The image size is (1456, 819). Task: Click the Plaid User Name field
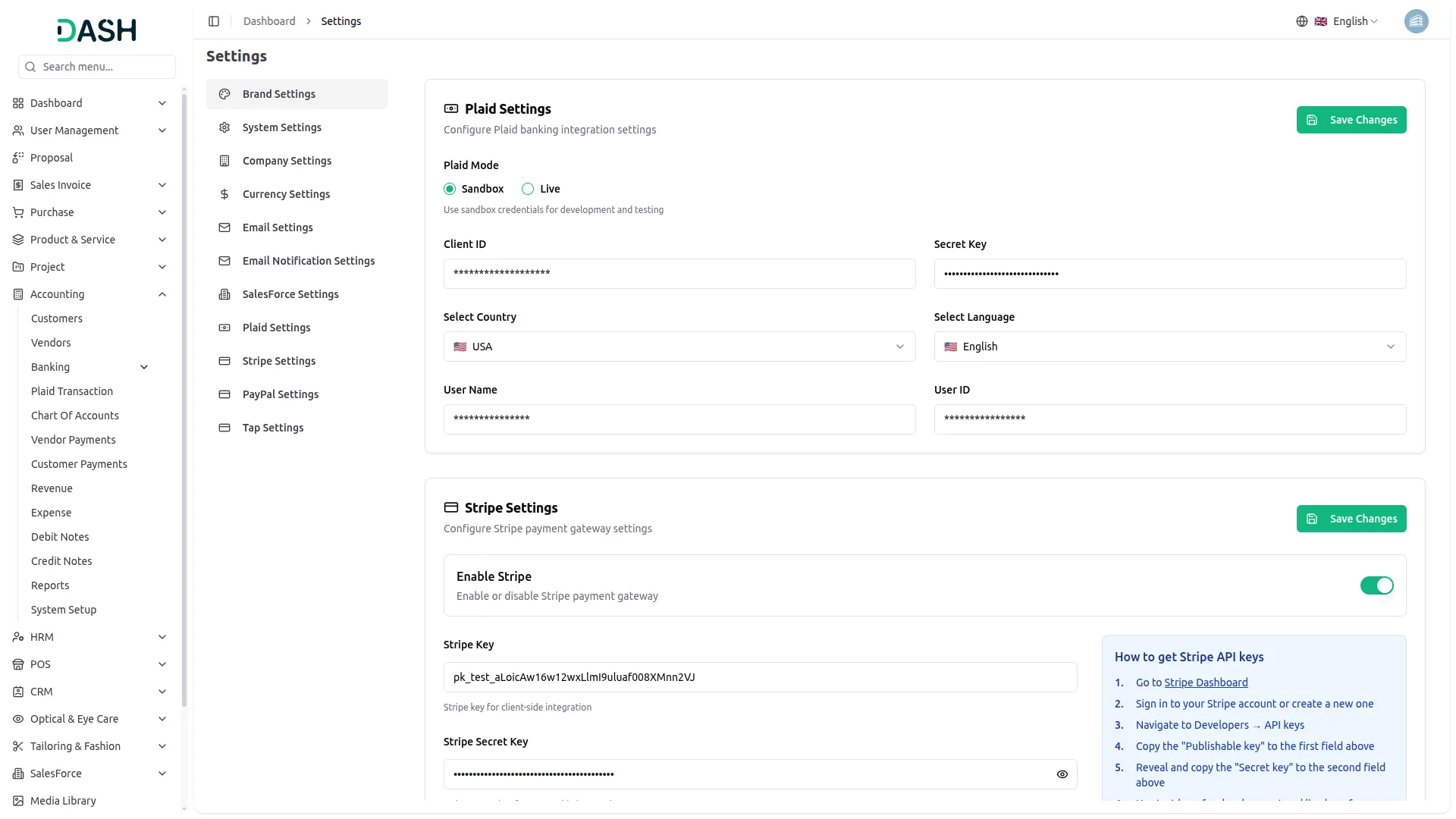click(679, 419)
